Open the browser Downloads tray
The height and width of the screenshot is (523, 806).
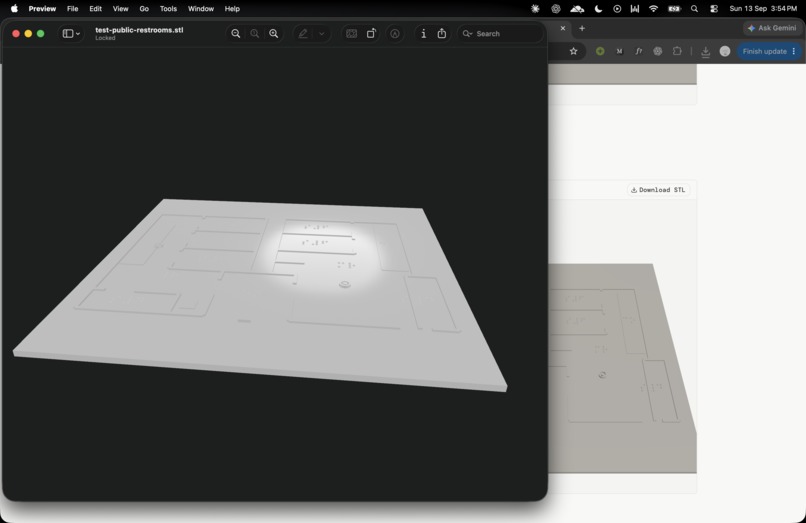705,51
